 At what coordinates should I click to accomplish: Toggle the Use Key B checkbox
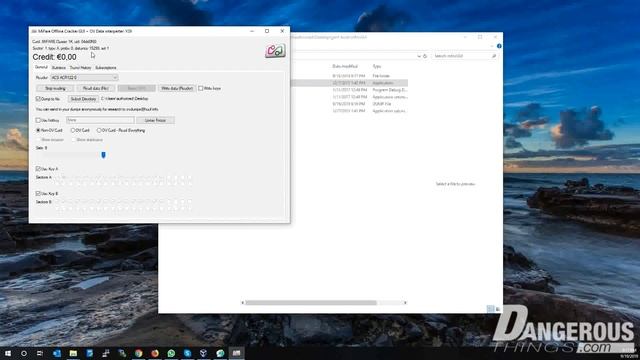(38, 193)
